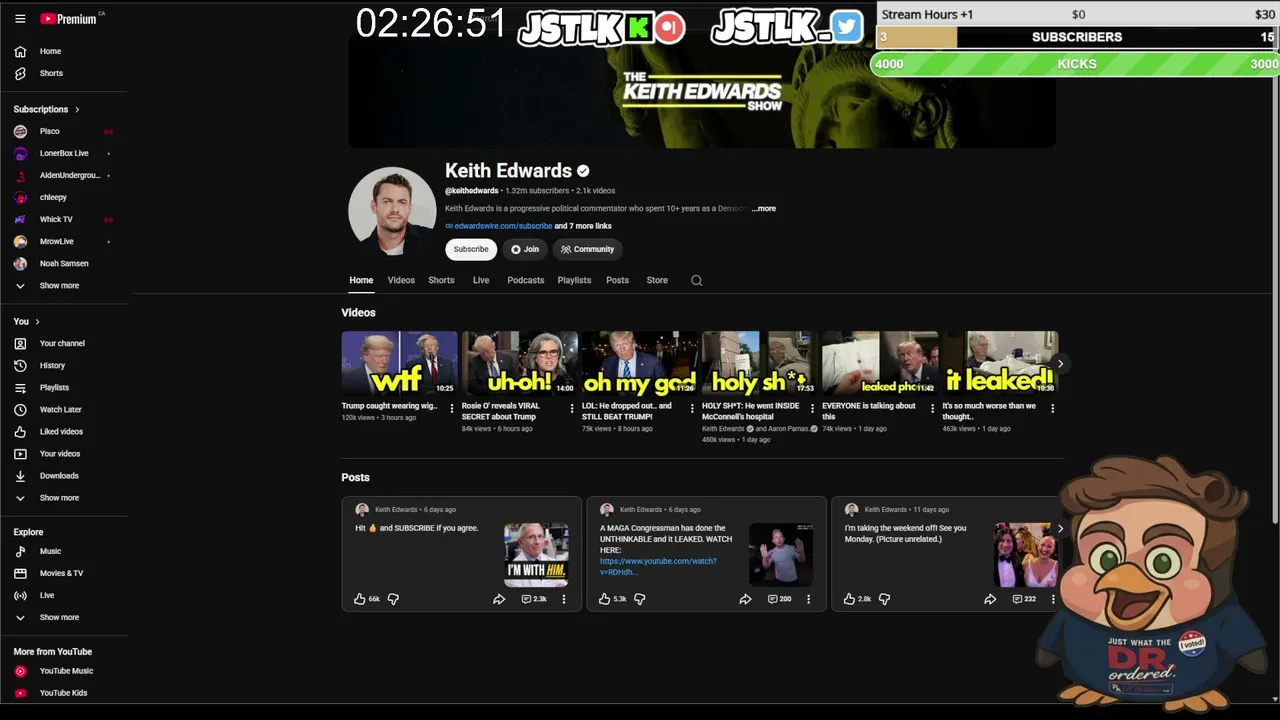
Task: Open the History page icon
Action: [x=20, y=366]
